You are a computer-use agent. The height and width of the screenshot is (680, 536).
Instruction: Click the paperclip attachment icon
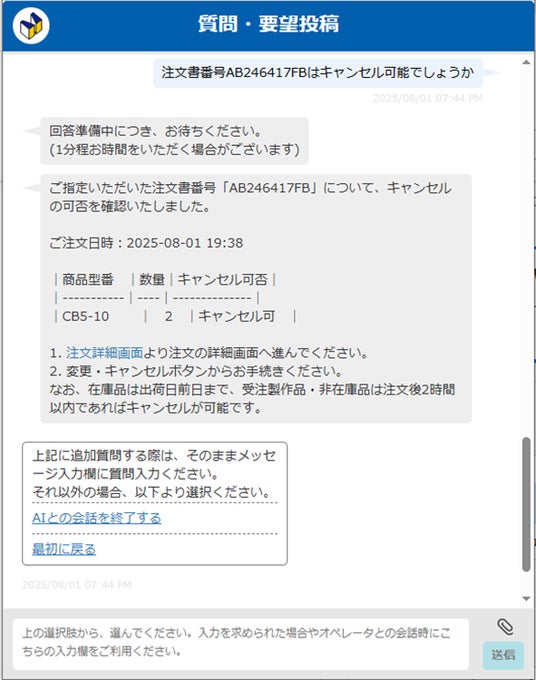(x=505, y=627)
